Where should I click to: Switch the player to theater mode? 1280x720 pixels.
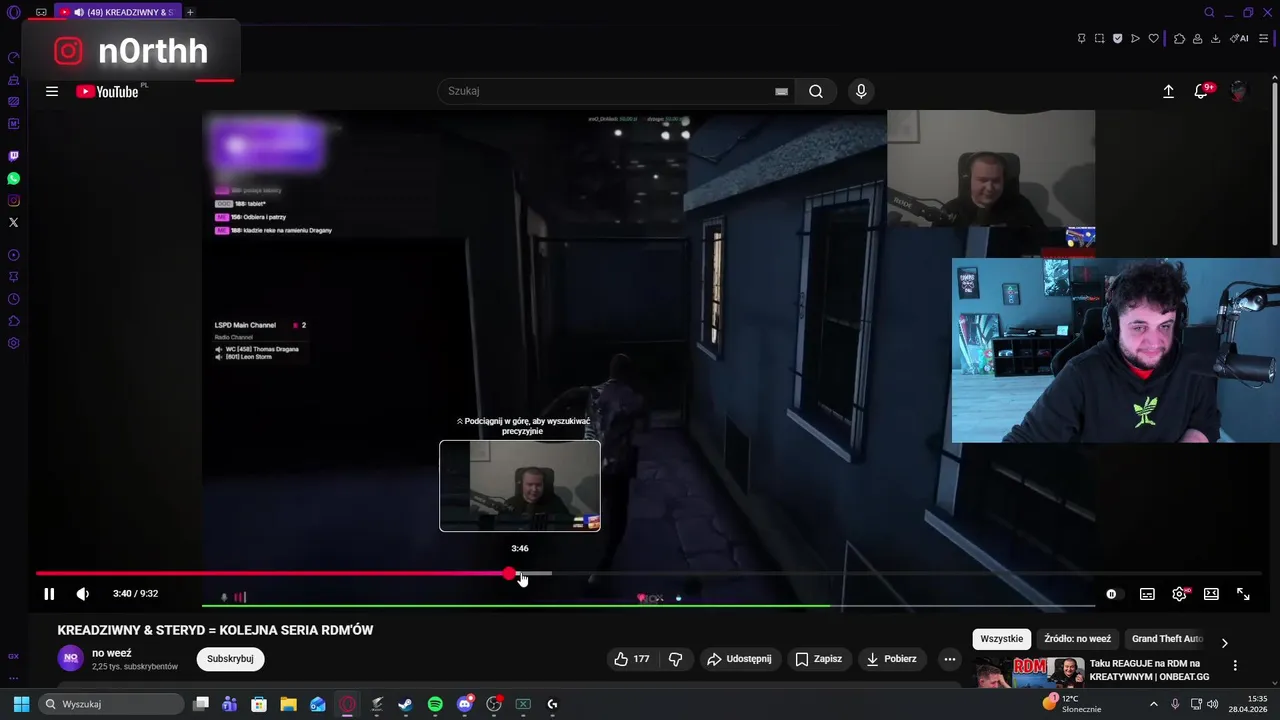[x=1211, y=594]
